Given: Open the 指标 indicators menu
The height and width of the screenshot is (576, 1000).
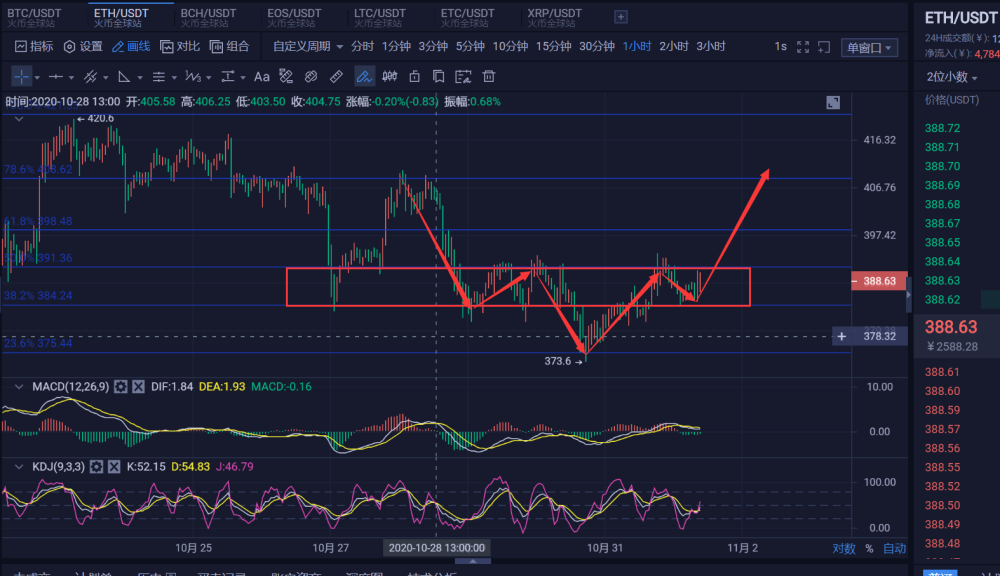Looking at the screenshot, I should pyautogui.click(x=34, y=47).
